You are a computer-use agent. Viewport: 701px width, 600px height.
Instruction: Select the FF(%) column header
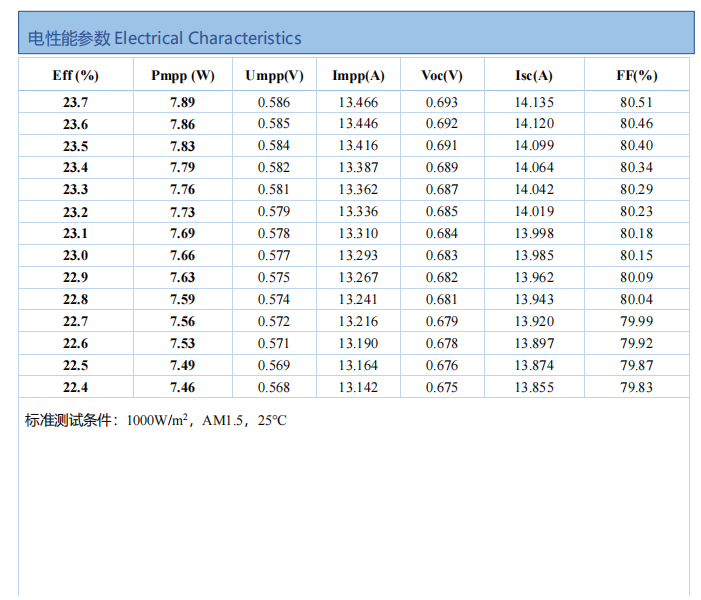click(x=636, y=76)
